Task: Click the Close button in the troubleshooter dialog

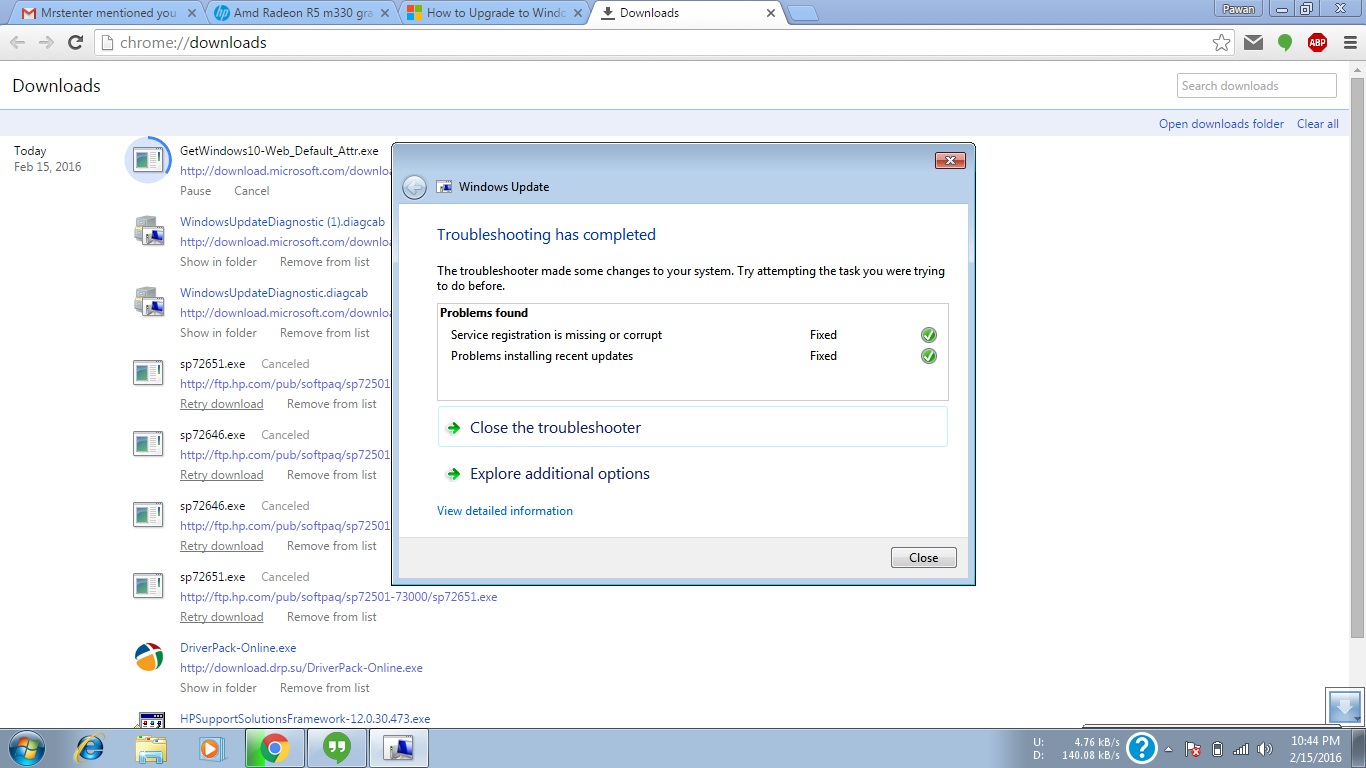Action: (923, 558)
